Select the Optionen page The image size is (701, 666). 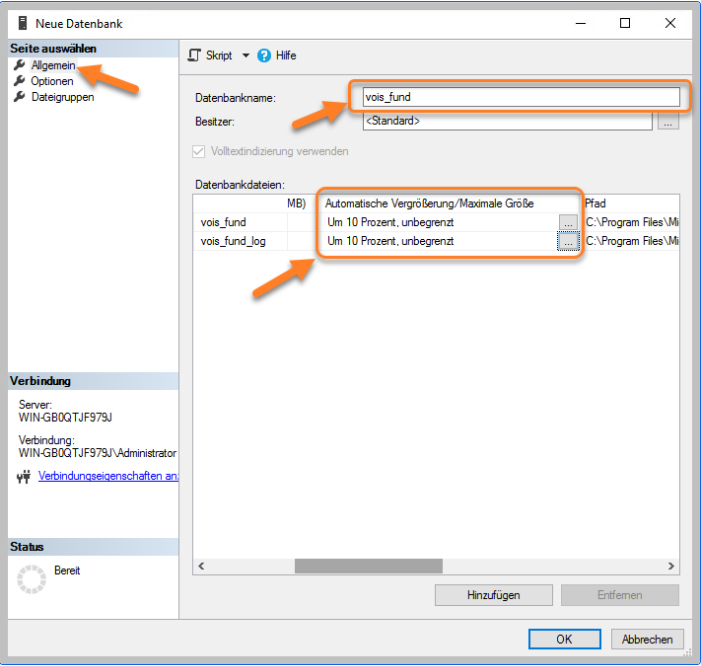52,81
